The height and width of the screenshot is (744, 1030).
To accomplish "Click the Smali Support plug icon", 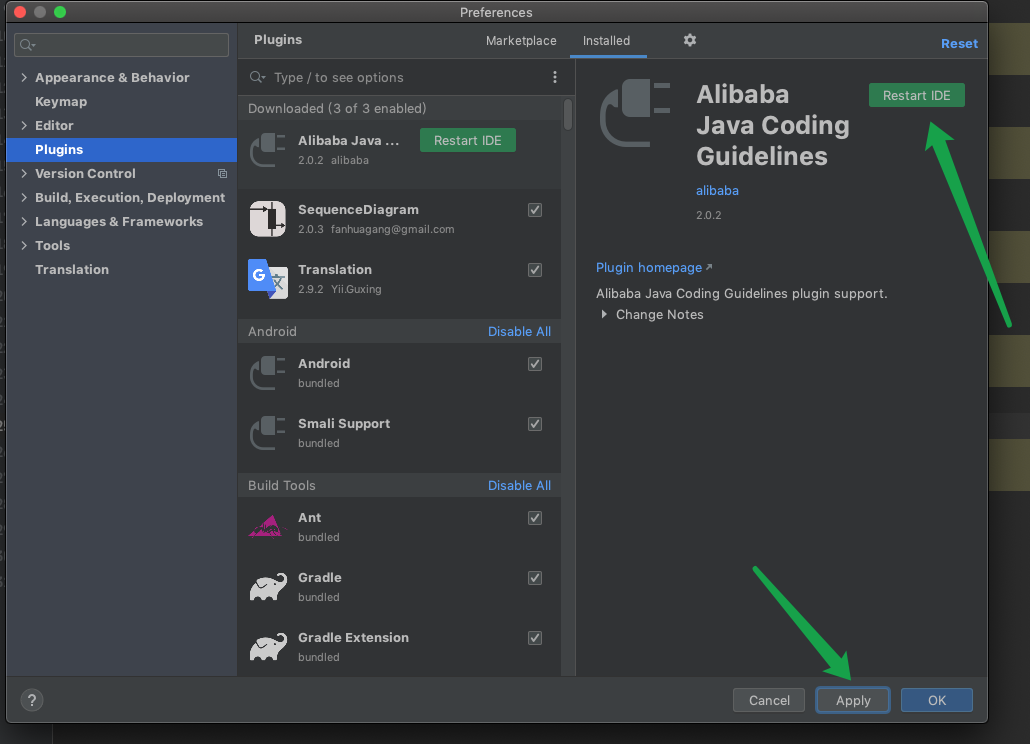I will tap(267, 433).
